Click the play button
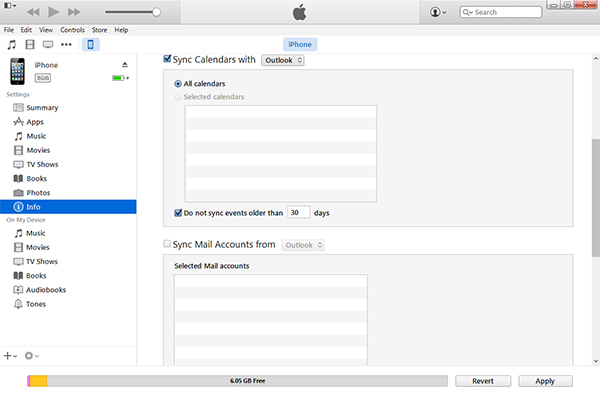The height and width of the screenshot is (396, 600). 54,12
